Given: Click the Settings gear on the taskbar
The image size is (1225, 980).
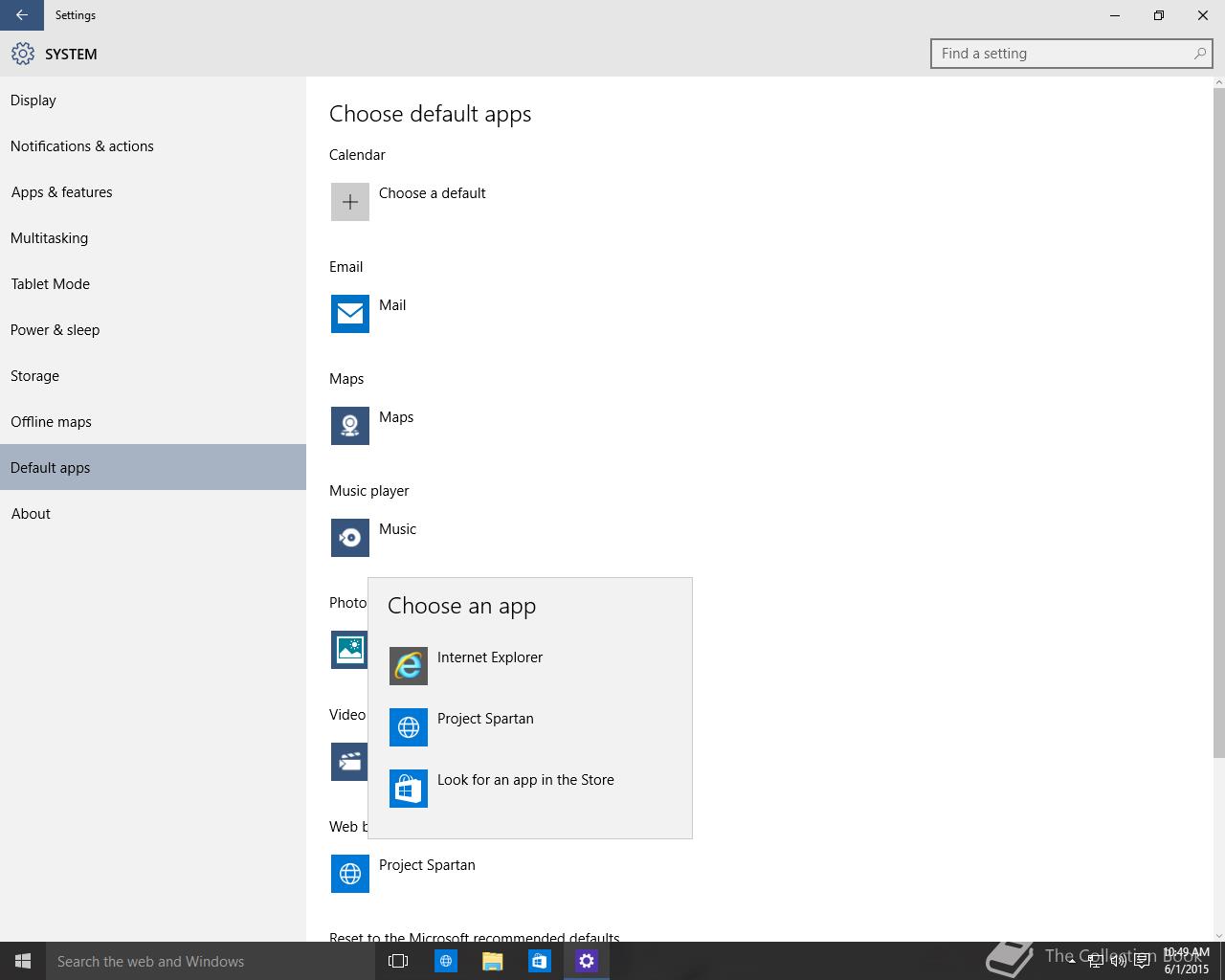Looking at the screenshot, I should point(587,961).
